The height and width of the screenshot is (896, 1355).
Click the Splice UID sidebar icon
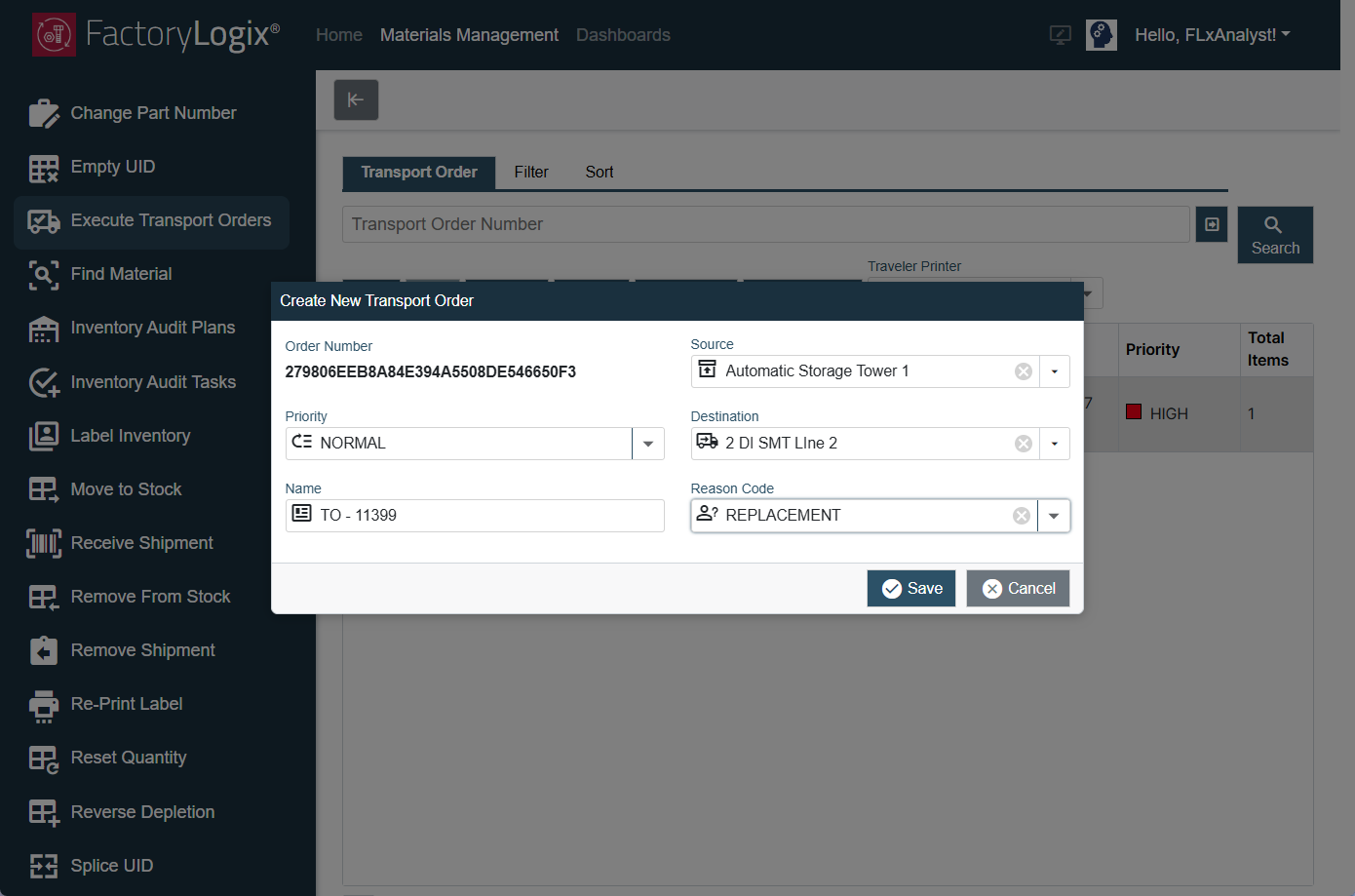[x=44, y=866]
